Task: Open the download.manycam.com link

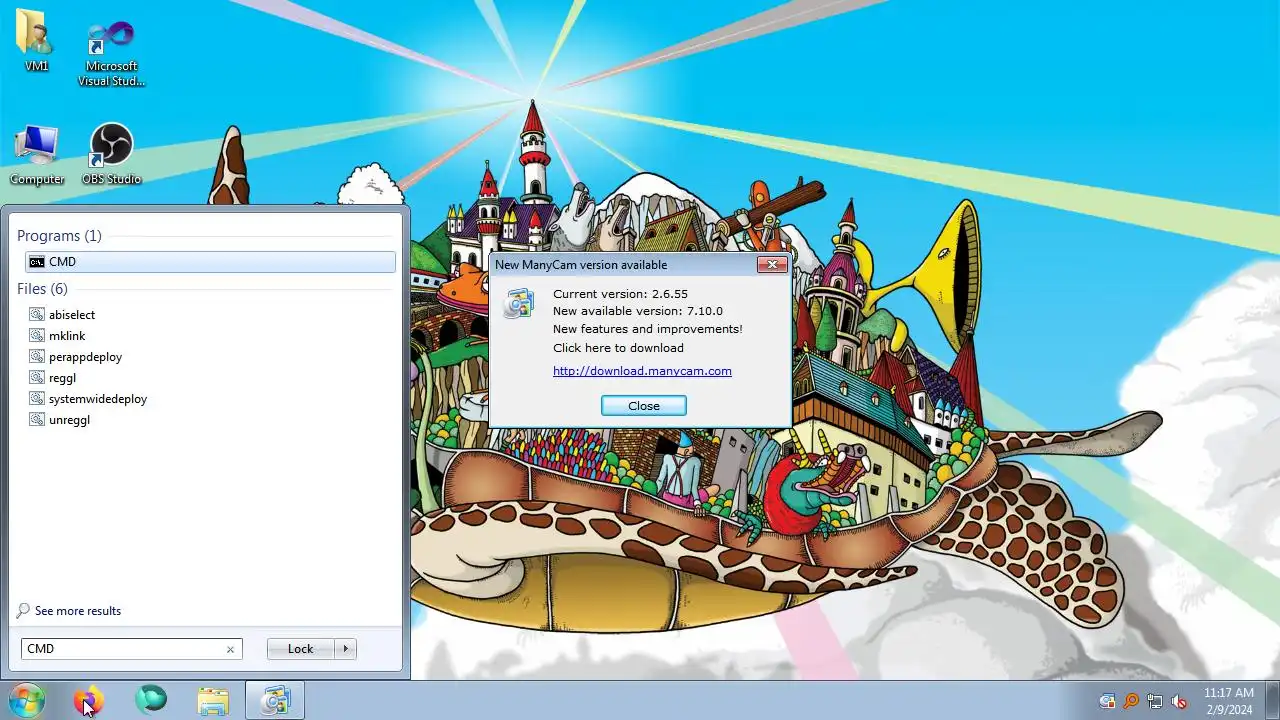Action: (642, 371)
